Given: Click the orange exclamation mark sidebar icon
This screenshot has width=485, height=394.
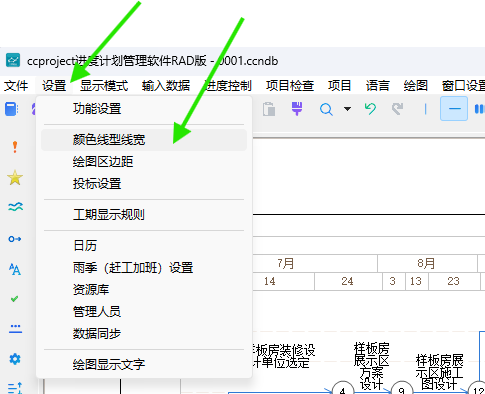Looking at the screenshot, I should [x=15, y=147].
